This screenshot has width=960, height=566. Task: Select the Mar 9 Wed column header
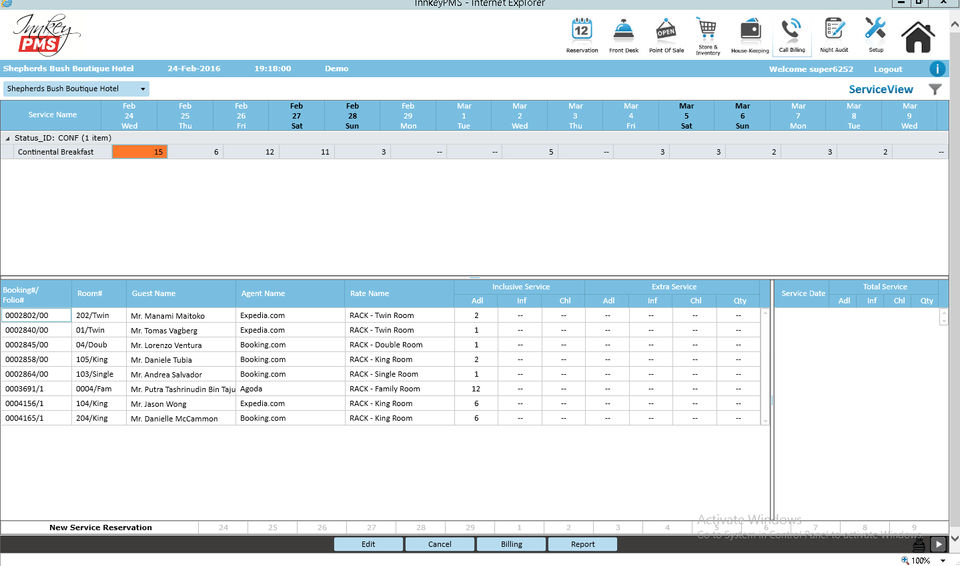pos(909,116)
